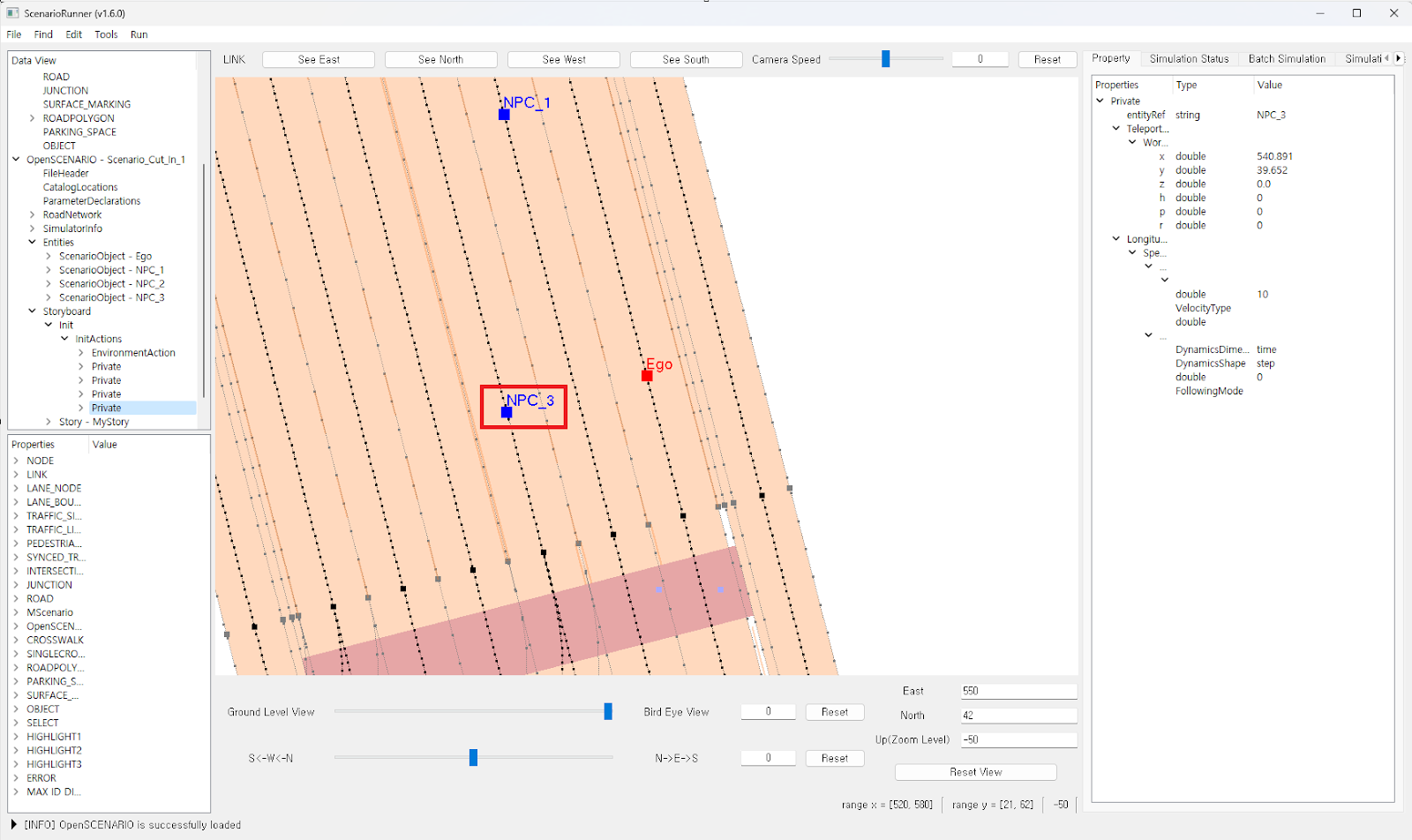Select the red Ego vehicle marker
Screen dimensions: 1412x840
647,376
